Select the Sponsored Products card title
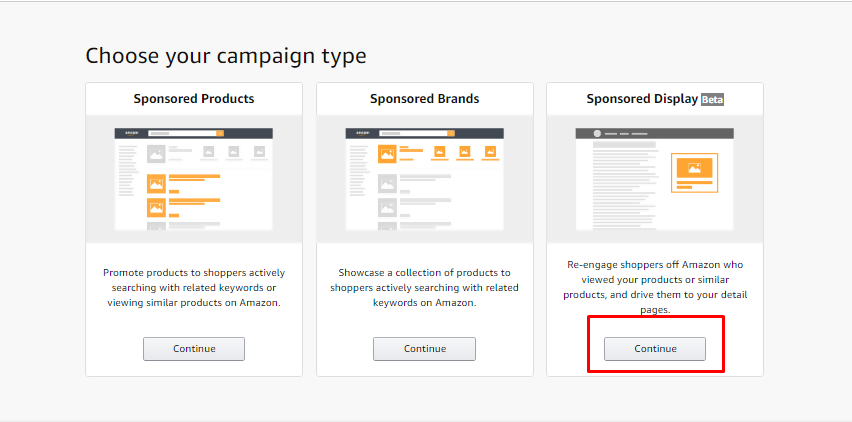 (194, 99)
